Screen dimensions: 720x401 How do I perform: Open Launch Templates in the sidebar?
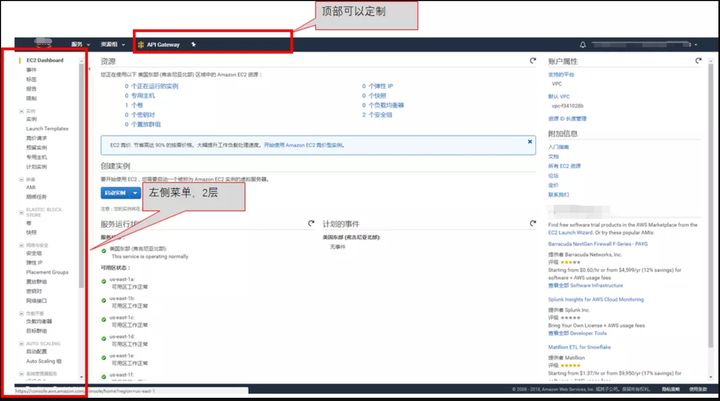47,129
